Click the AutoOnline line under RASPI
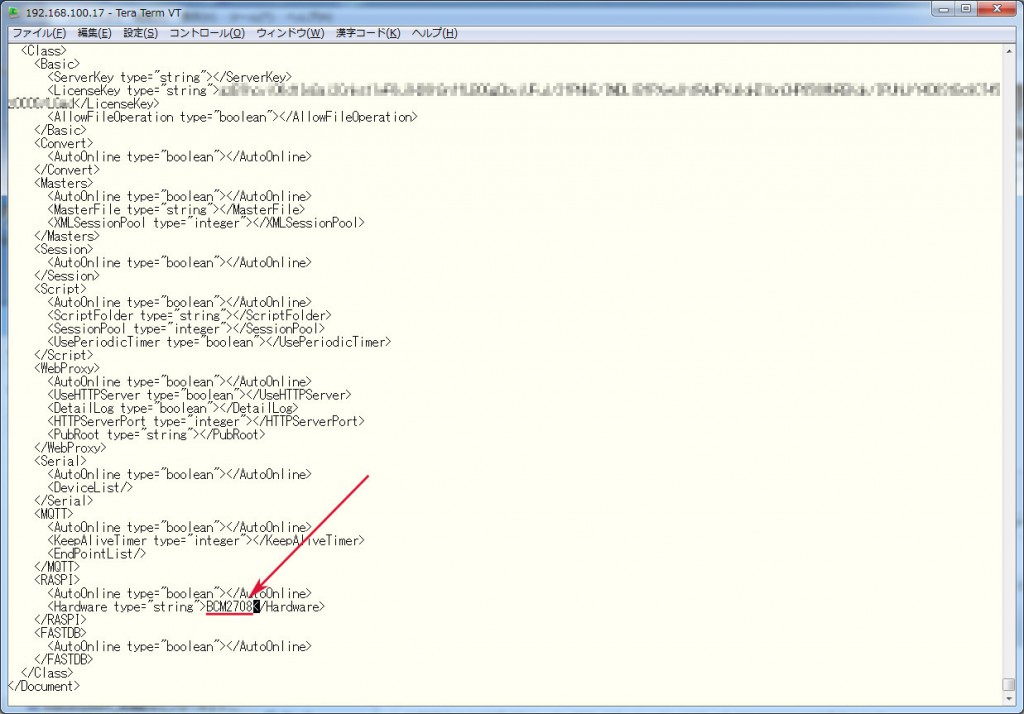 180,593
